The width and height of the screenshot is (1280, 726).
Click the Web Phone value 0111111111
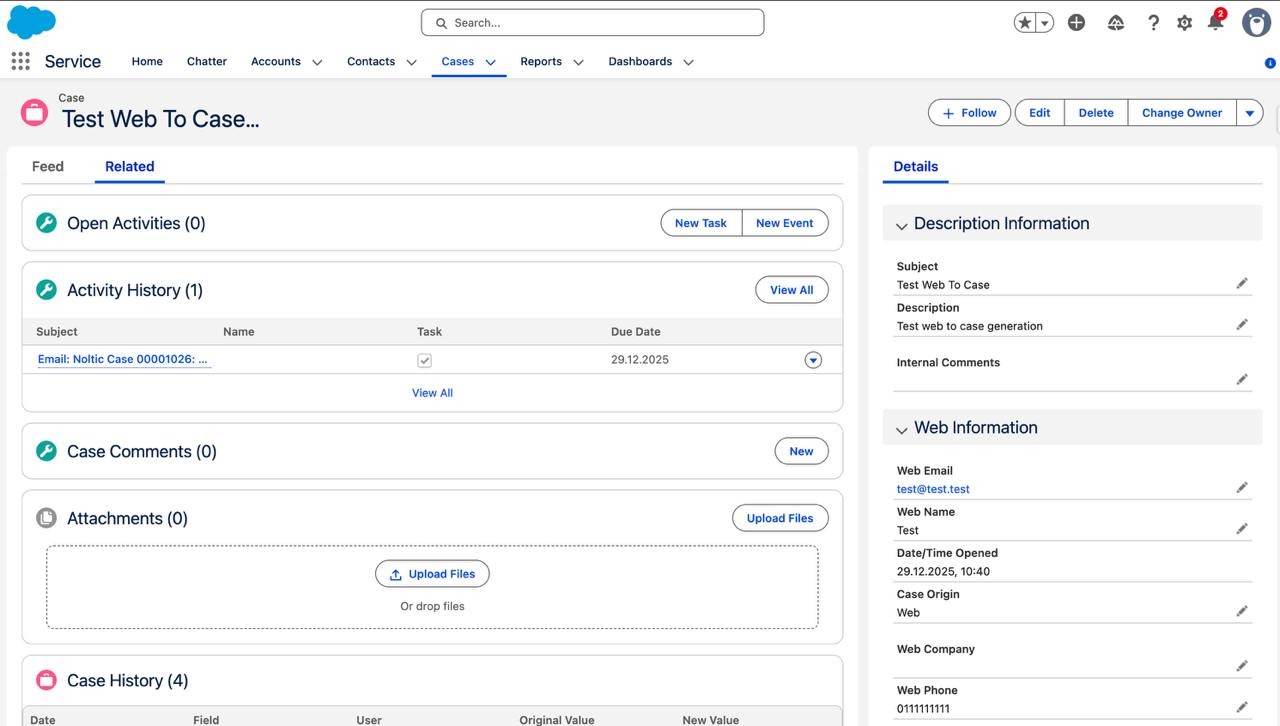(x=923, y=708)
